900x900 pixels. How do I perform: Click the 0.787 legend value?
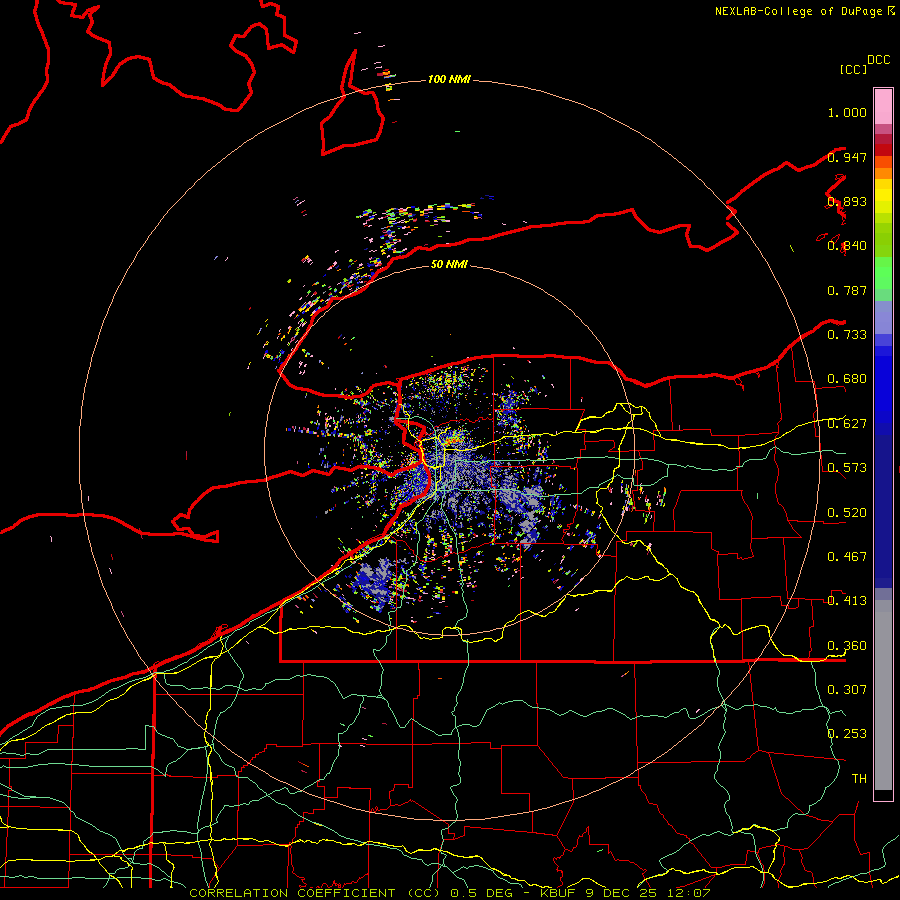[x=847, y=290]
